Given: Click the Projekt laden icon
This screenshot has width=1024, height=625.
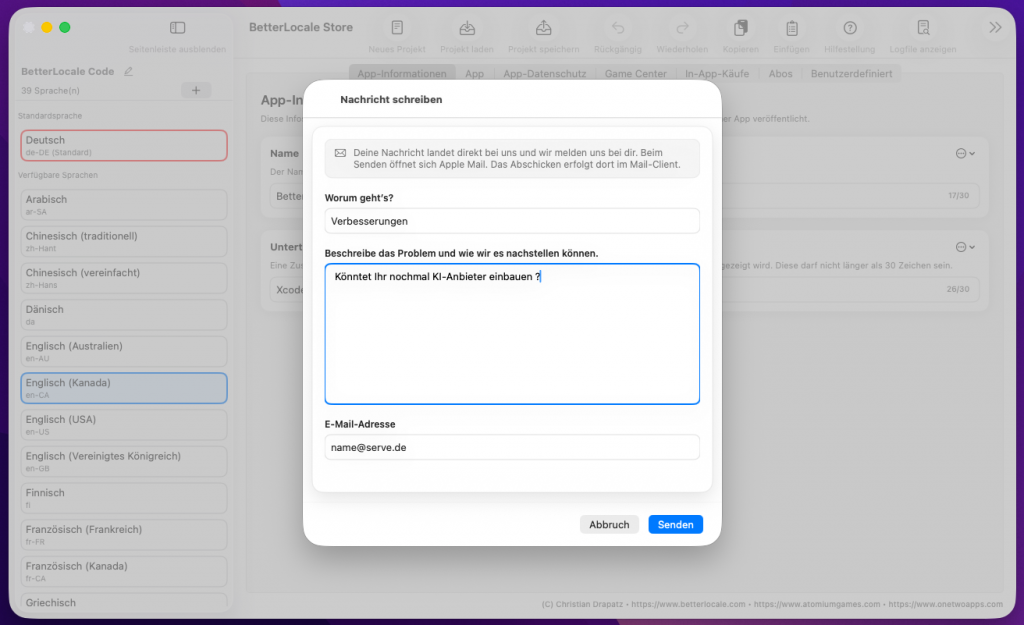Looking at the screenshot, I should click(x=467, y=28).
